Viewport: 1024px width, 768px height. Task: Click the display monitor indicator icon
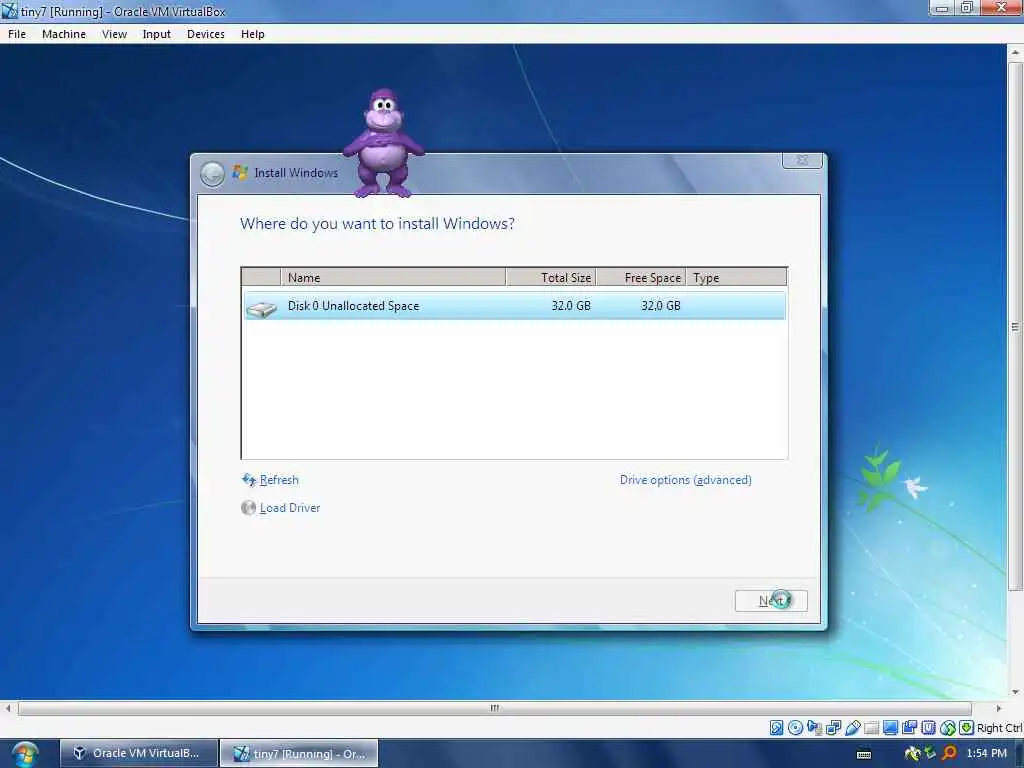890,728
